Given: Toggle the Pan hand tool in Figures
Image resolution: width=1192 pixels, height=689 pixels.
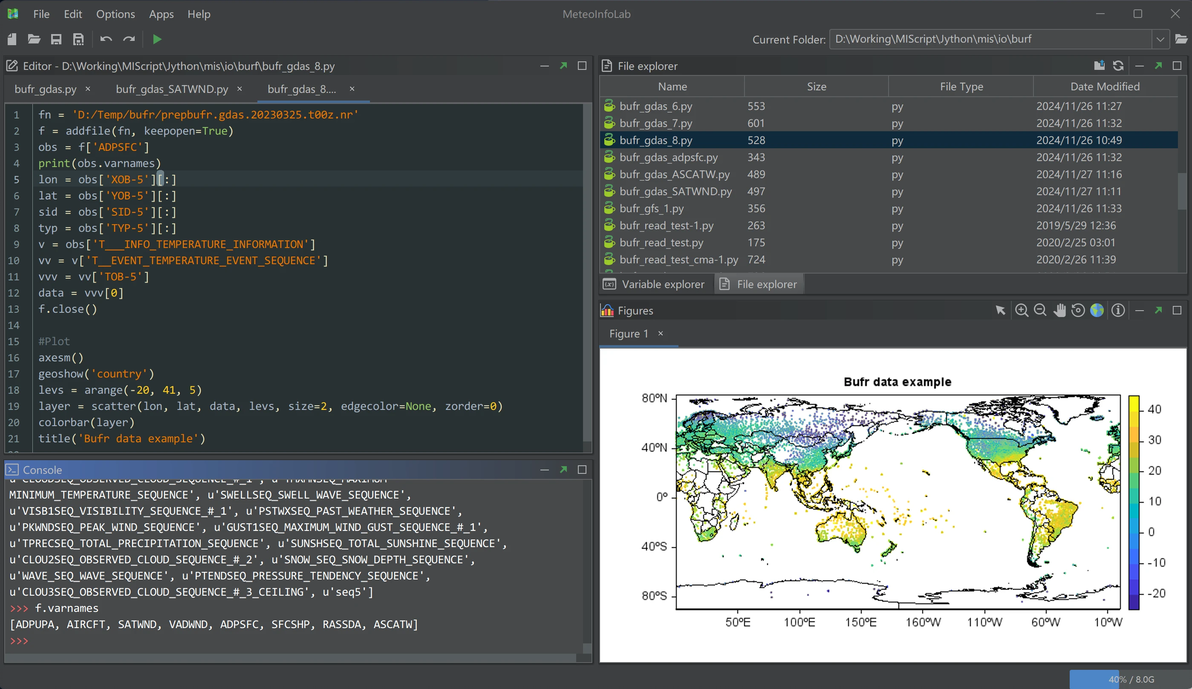Looking at the screenshot, I should (x=1059, y=311).
